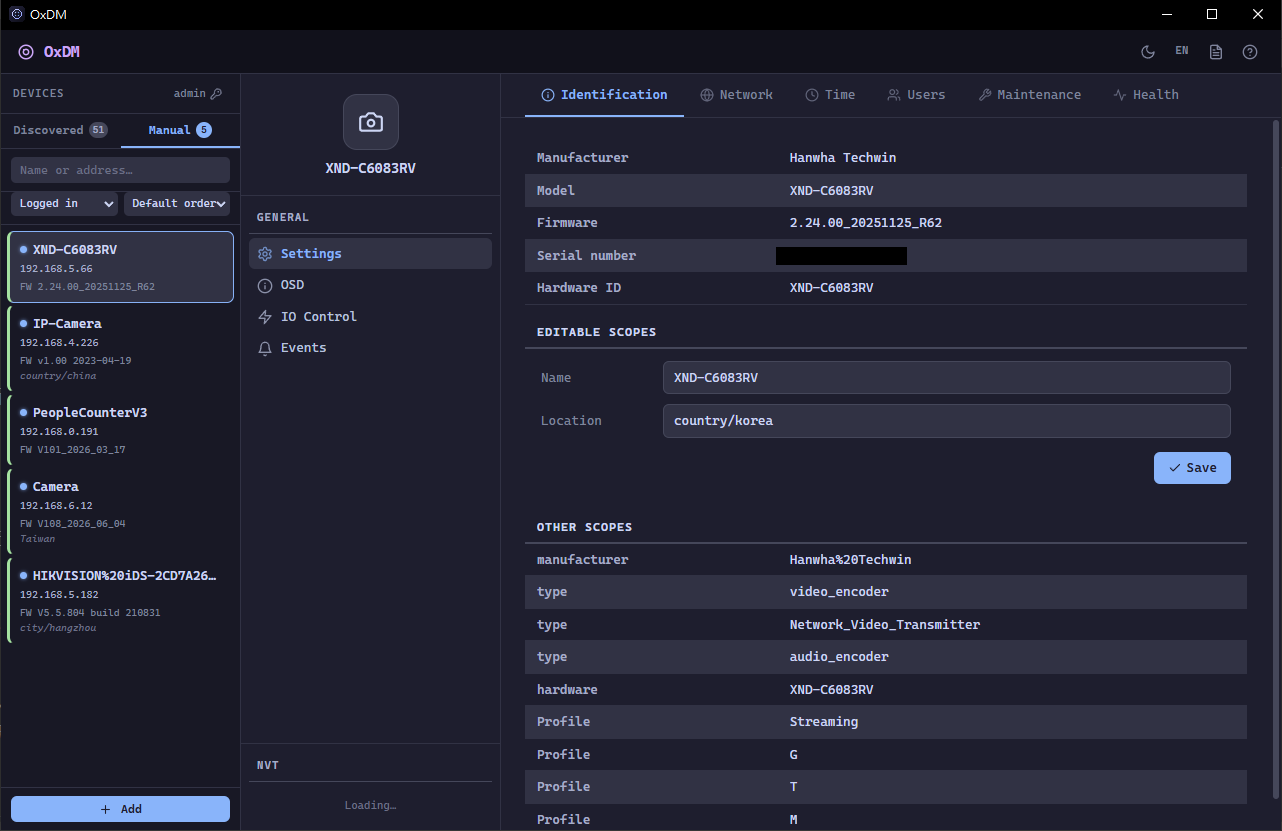Screen dimensions: 1282x831
Task: Open the Default order sort dropdown
Action: [x=177, y=203]
